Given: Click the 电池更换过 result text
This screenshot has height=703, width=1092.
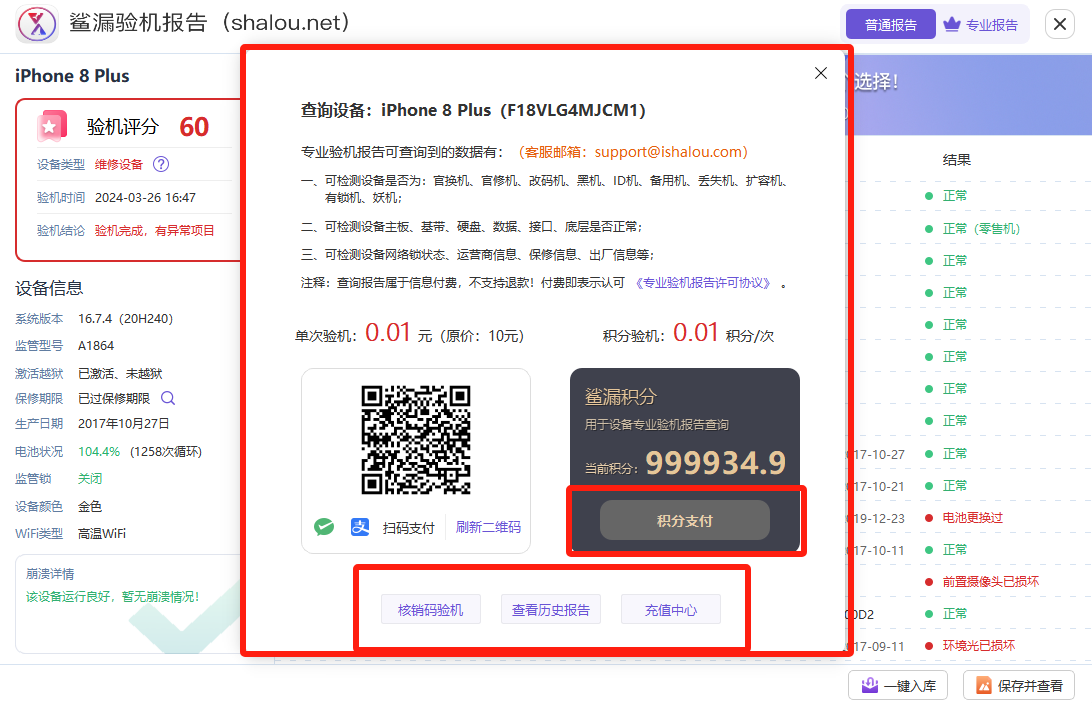Looking at the screenshot, I should [x=972, y=518].
